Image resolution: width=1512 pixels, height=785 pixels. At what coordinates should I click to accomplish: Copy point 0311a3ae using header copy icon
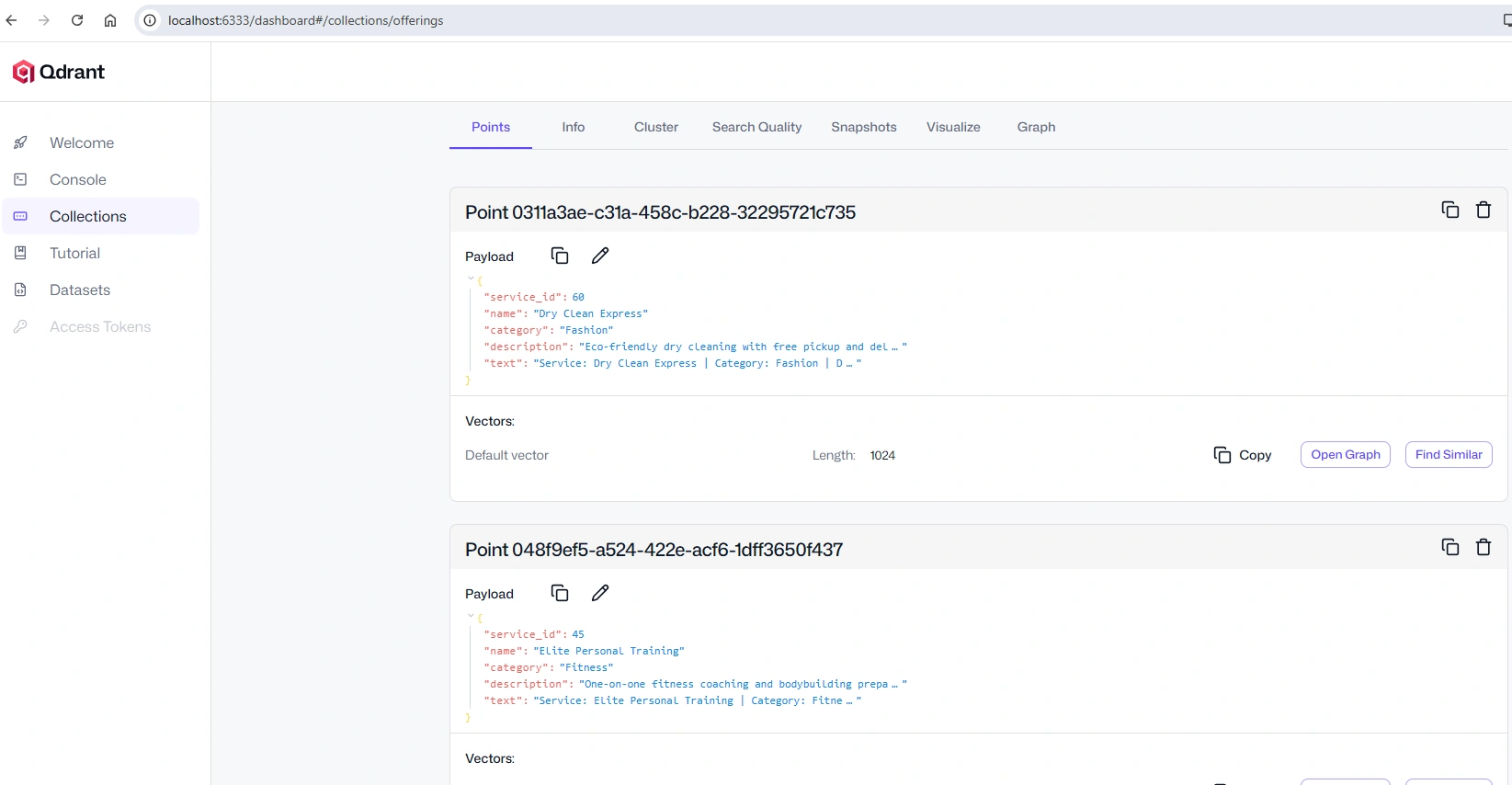pyautogui.click(x=1450, y=210)
